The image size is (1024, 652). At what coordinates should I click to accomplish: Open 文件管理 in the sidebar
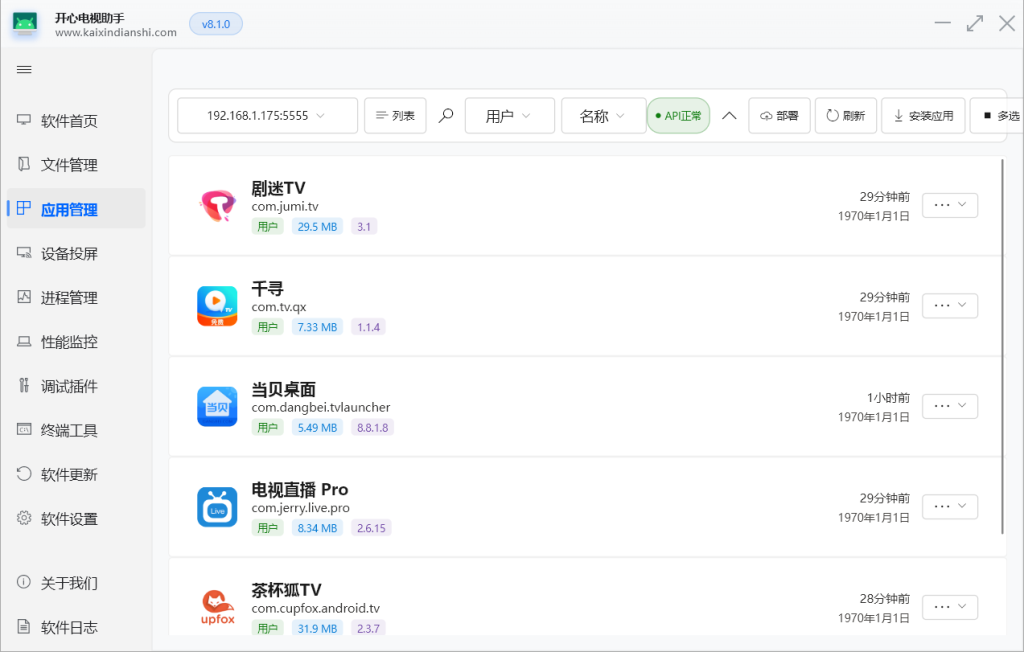69,165
